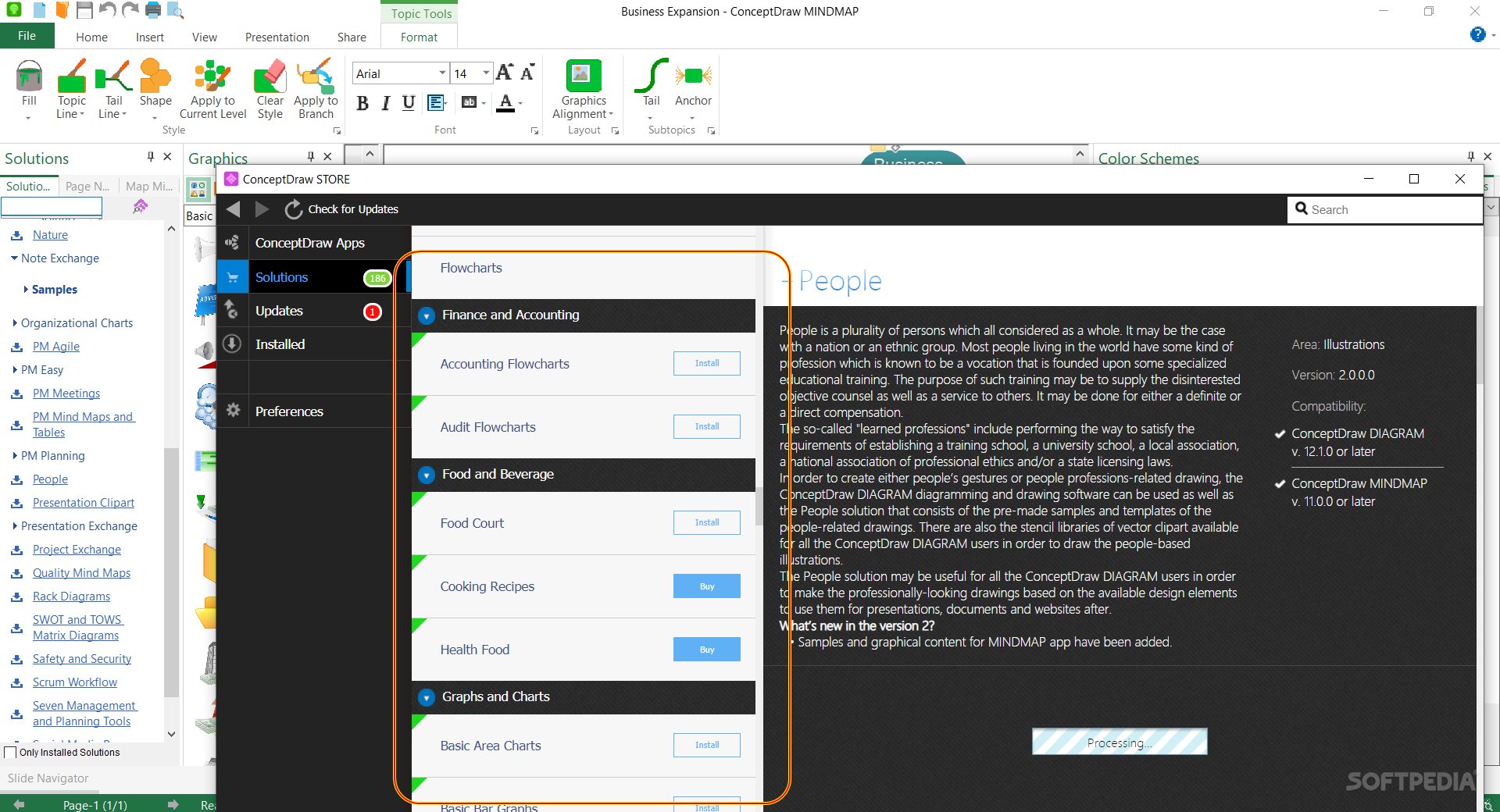Viewport: 1500px width, 812px height.
Task: Install Audit Flowcharts solution
Action: 707,426
